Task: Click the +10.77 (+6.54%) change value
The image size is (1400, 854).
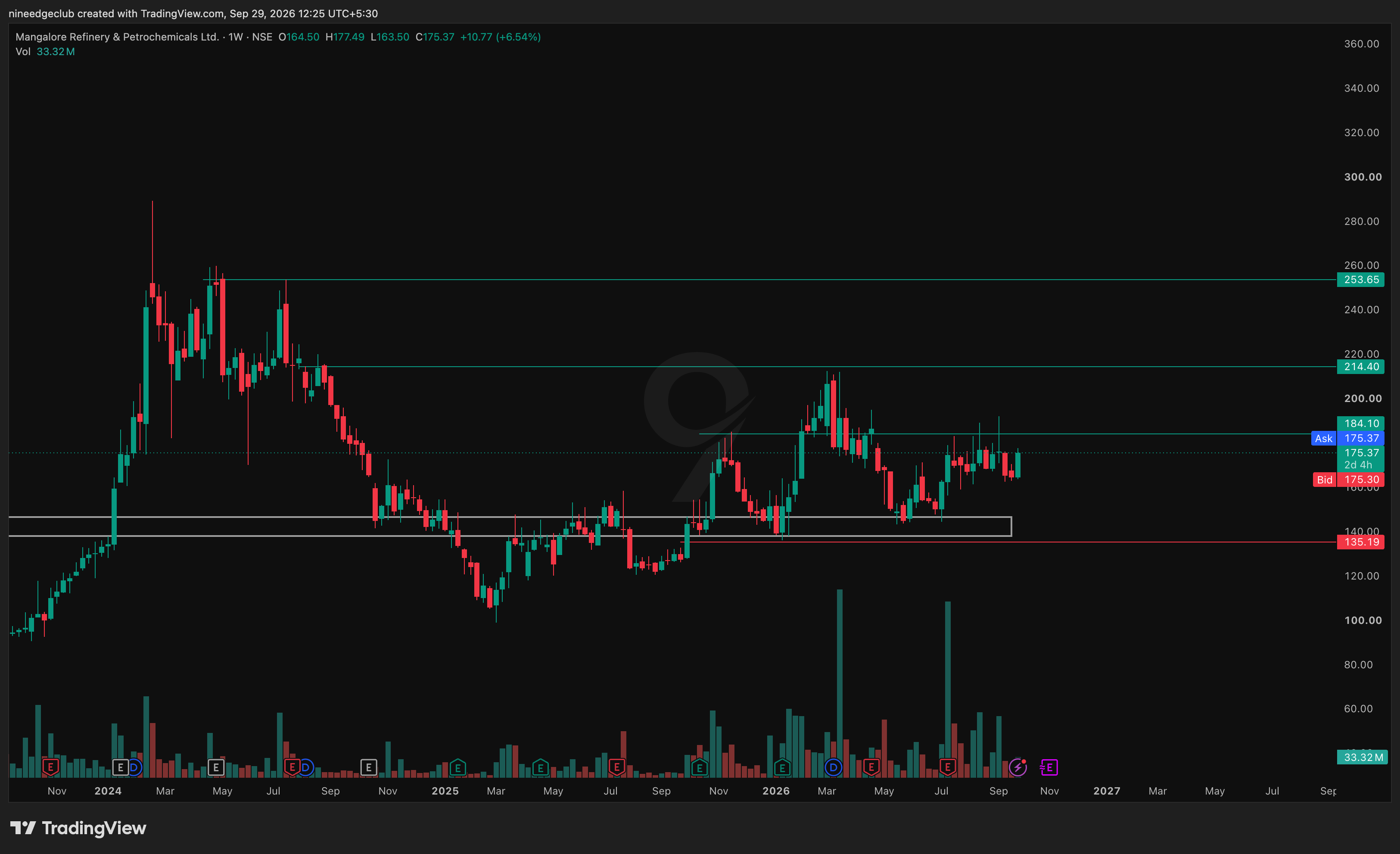Action: [x=500, y=37]
